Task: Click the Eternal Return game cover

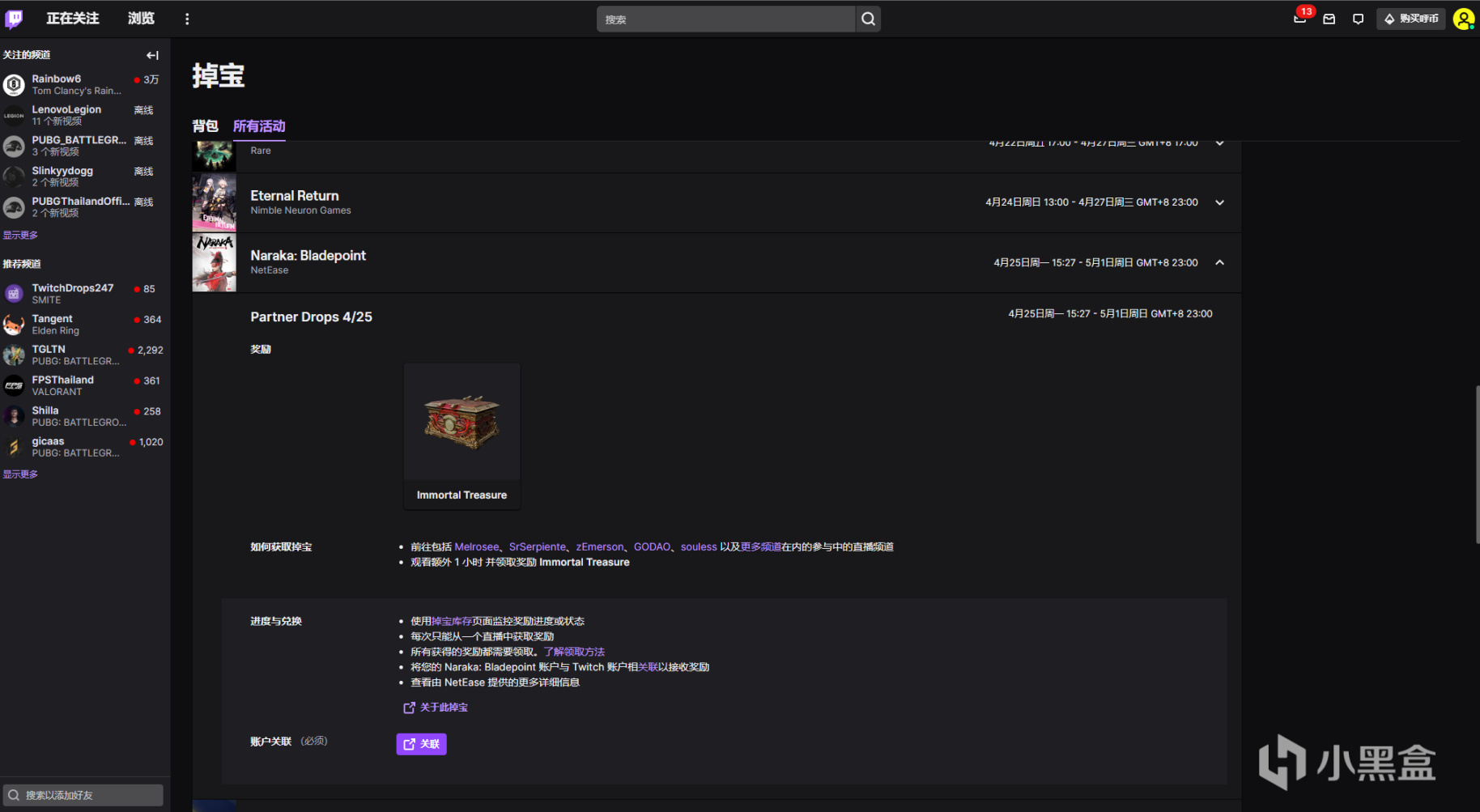Action: [214, 202]
